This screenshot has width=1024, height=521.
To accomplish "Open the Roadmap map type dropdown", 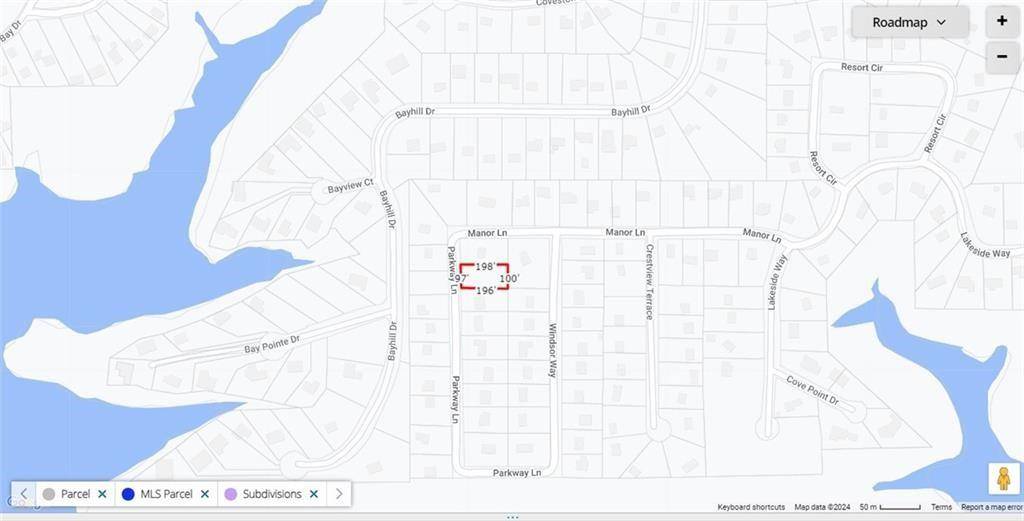I will 910,22.
